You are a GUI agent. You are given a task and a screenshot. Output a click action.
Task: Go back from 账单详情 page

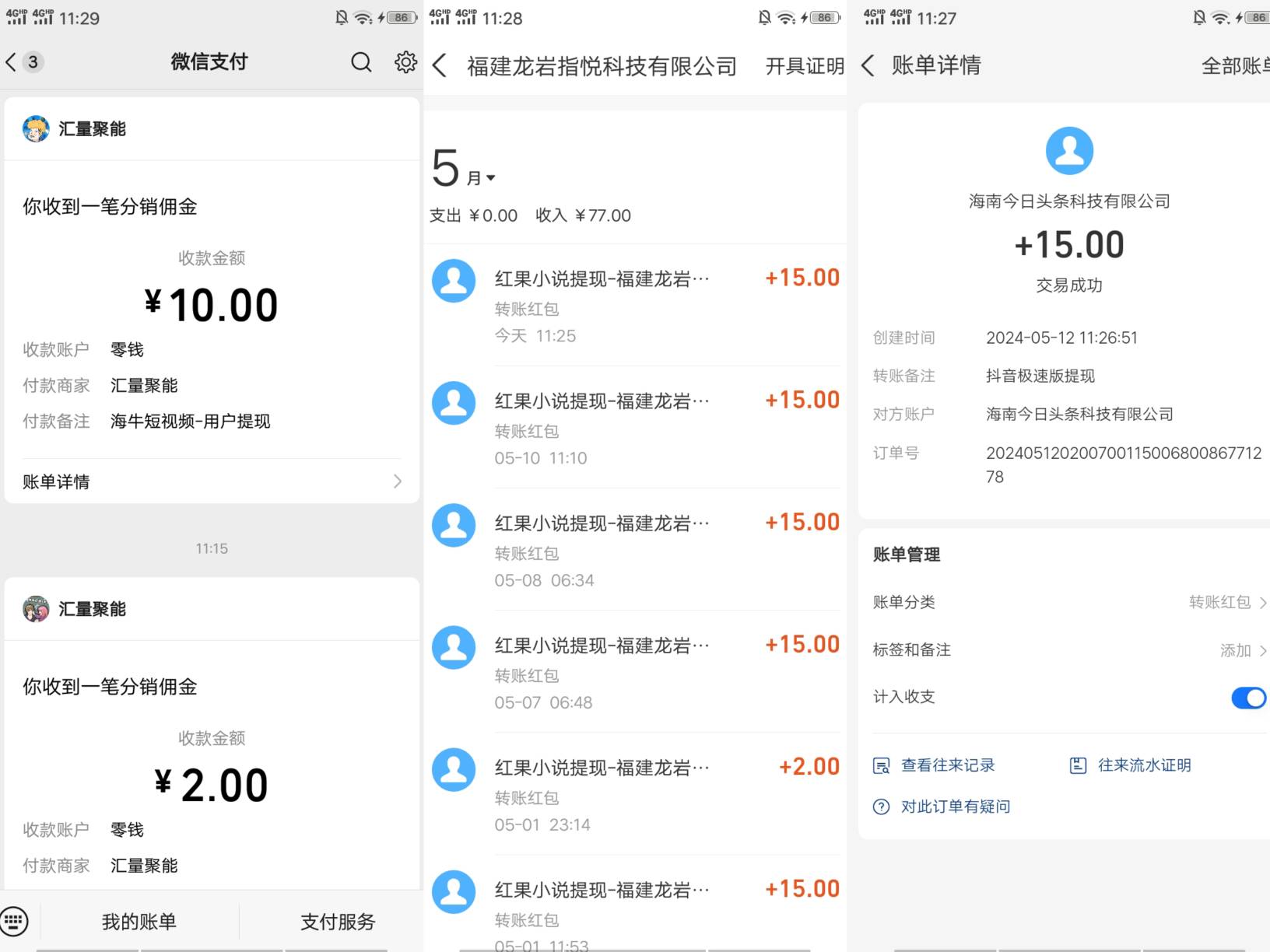pyautogui.click(x=868, y=65)
